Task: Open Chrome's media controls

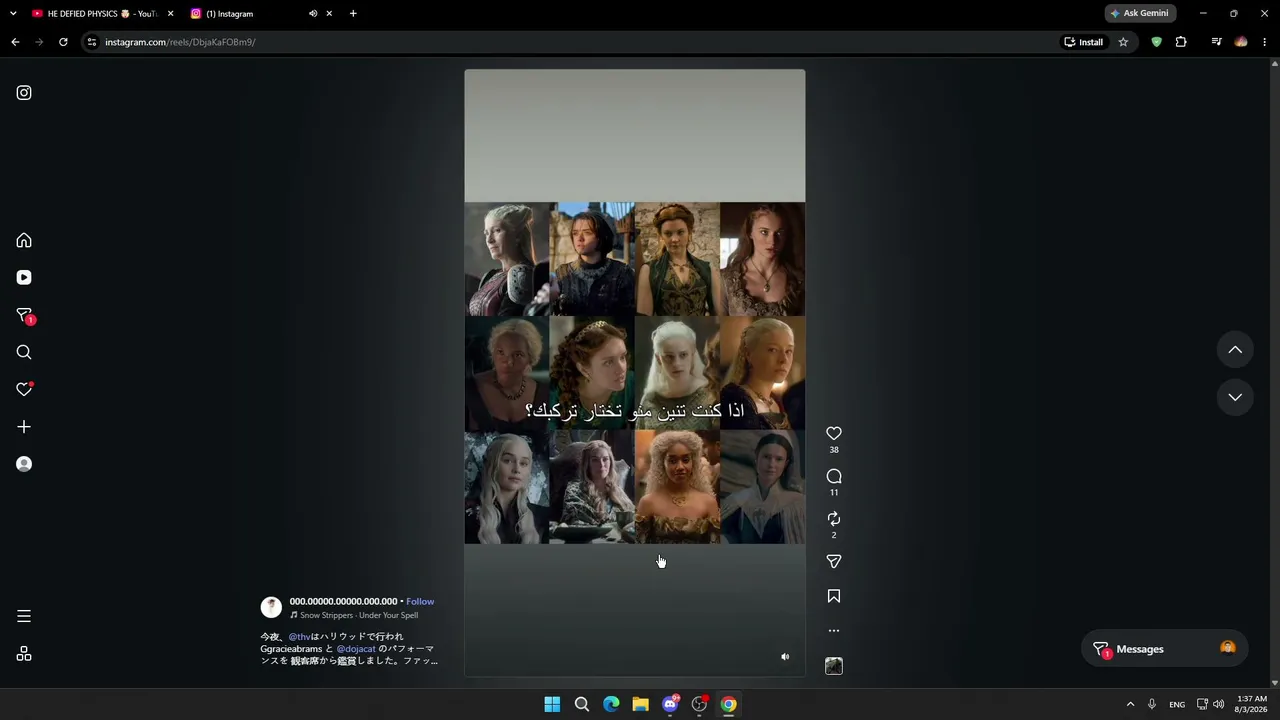Action: pyautogui.click(x=1216, y=42)
